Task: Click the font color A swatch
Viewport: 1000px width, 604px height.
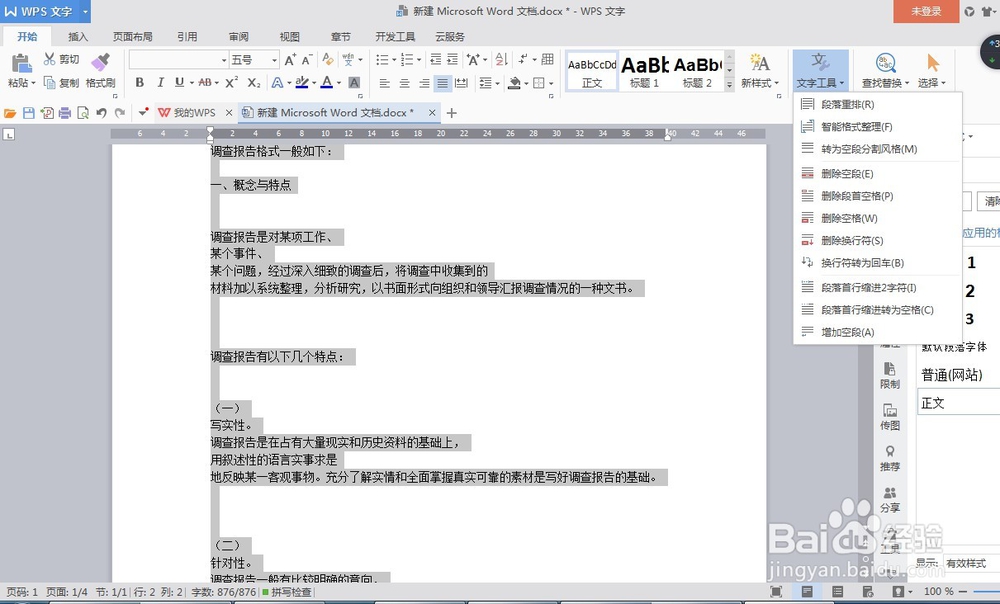Action: [x=327, y=82]
